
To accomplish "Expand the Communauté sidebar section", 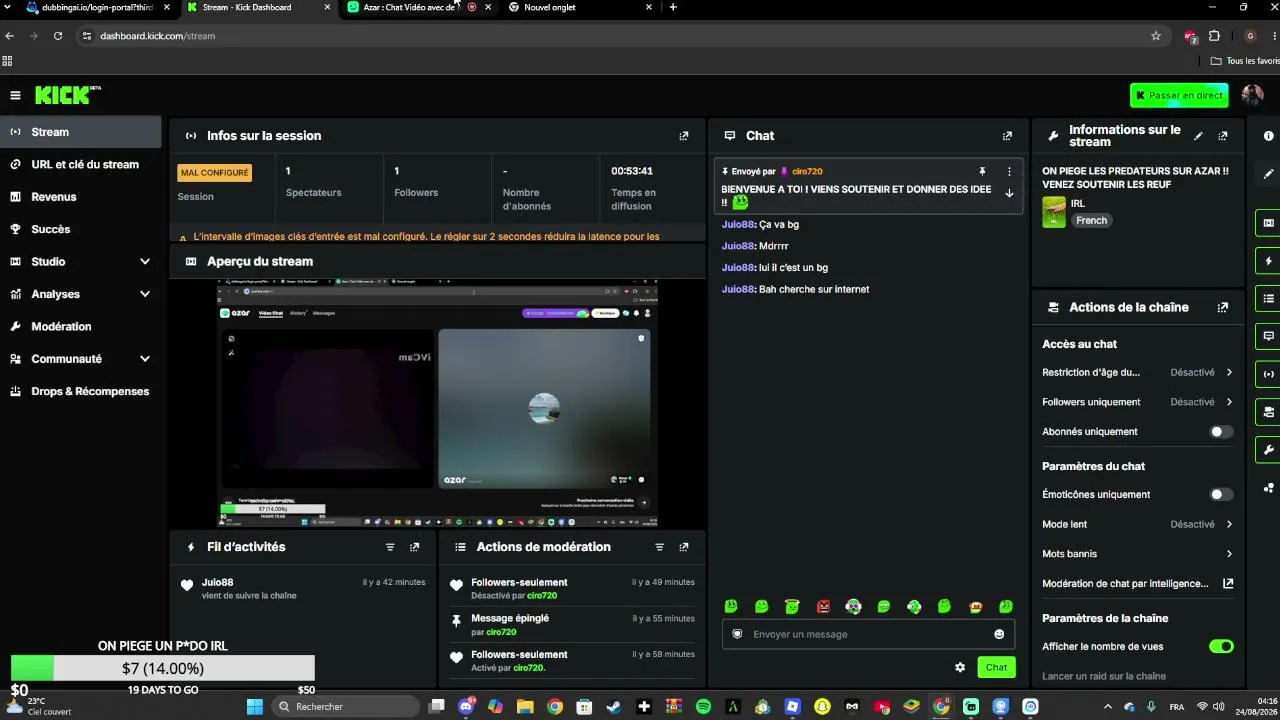I will [145, 359].
